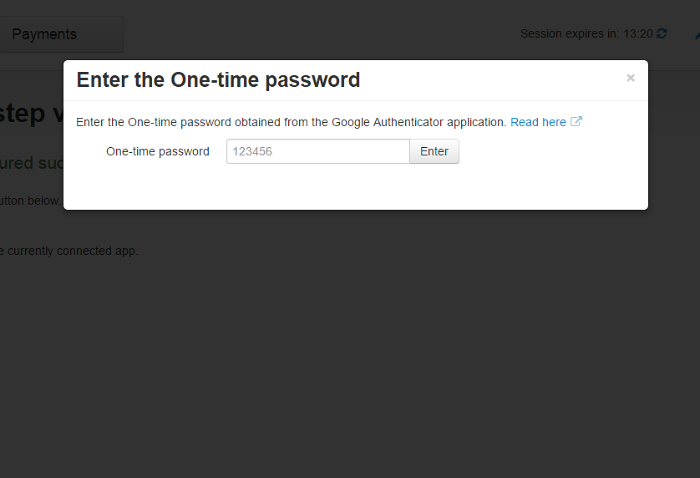Click the session refresh icon

click(x=662, y=33)
